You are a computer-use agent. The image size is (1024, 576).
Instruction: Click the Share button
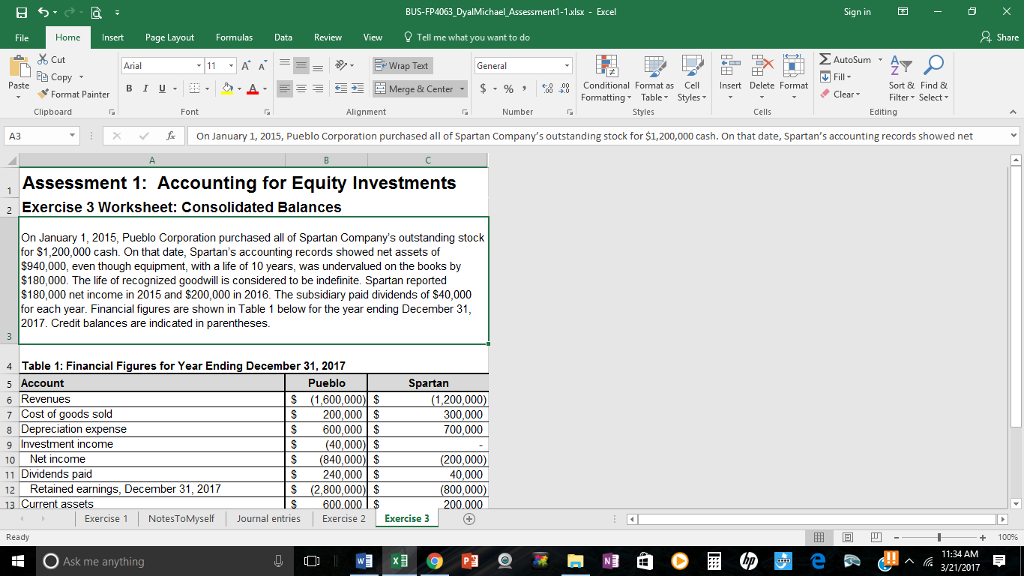1002,37
